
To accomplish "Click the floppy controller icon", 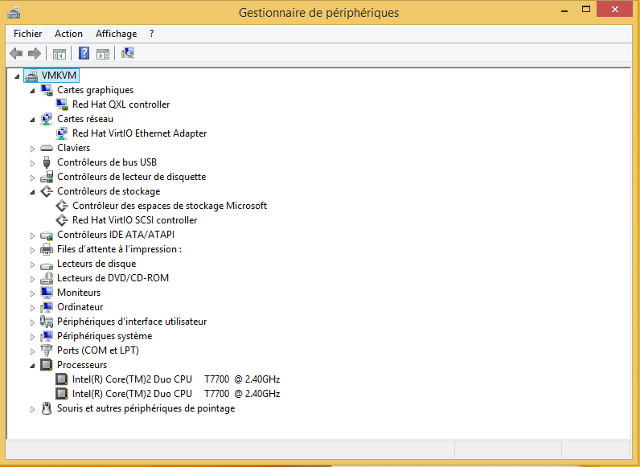I will (x=47, y=177).
